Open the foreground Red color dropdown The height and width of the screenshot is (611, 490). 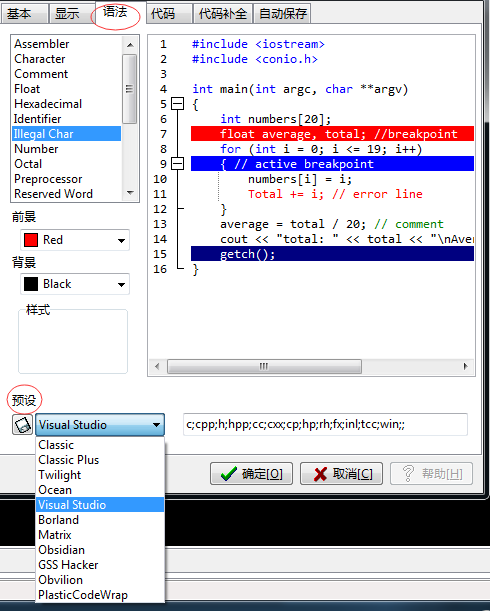click(122, 240)
